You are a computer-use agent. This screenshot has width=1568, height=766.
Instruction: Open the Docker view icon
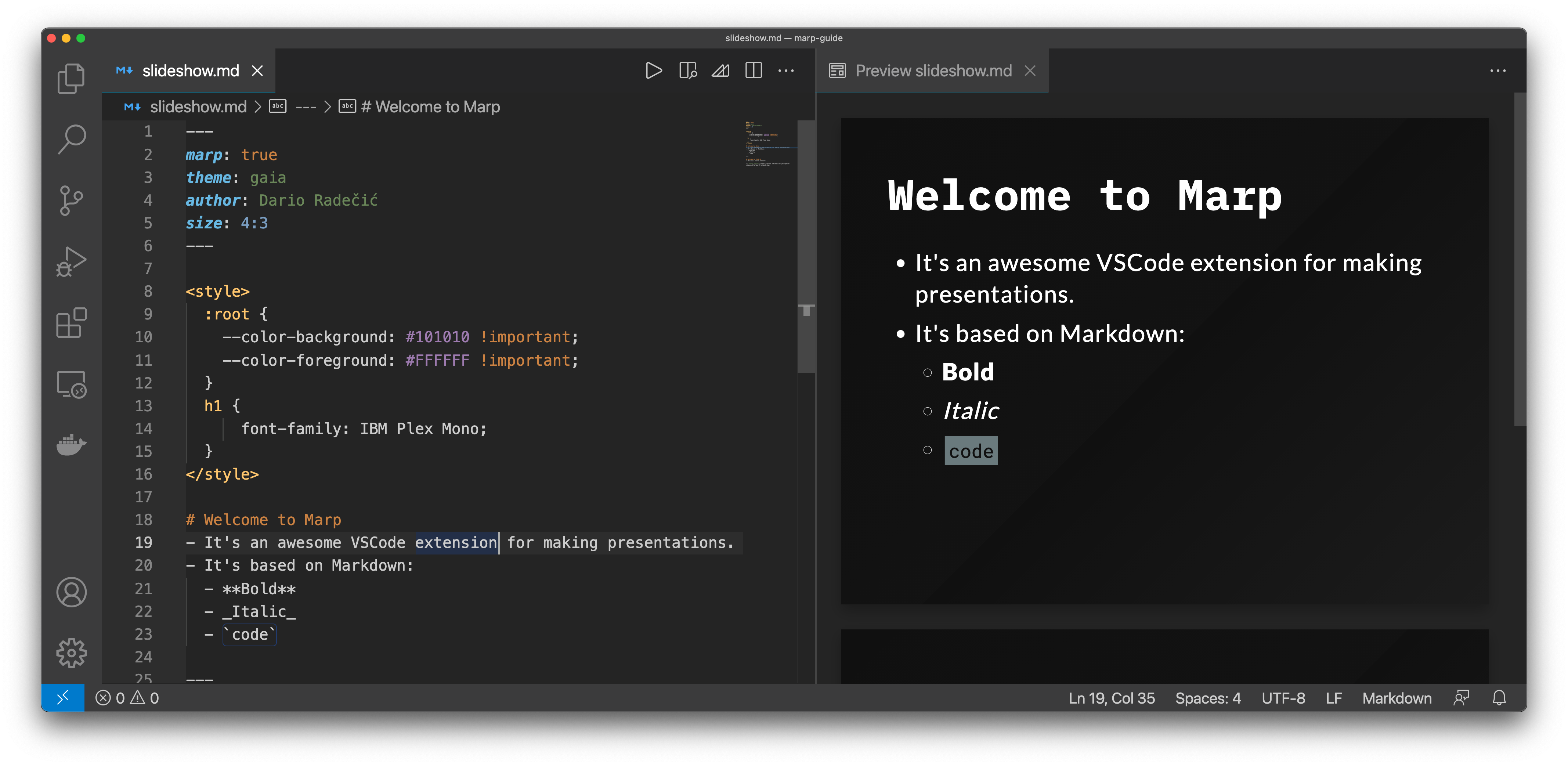click(x=71, y=445)
